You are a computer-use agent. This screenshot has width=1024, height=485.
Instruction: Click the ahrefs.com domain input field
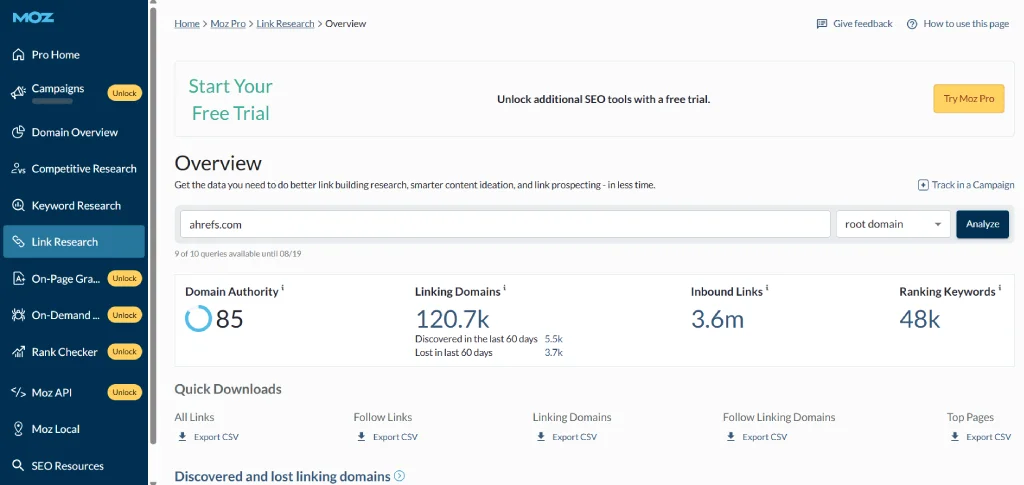505,224
